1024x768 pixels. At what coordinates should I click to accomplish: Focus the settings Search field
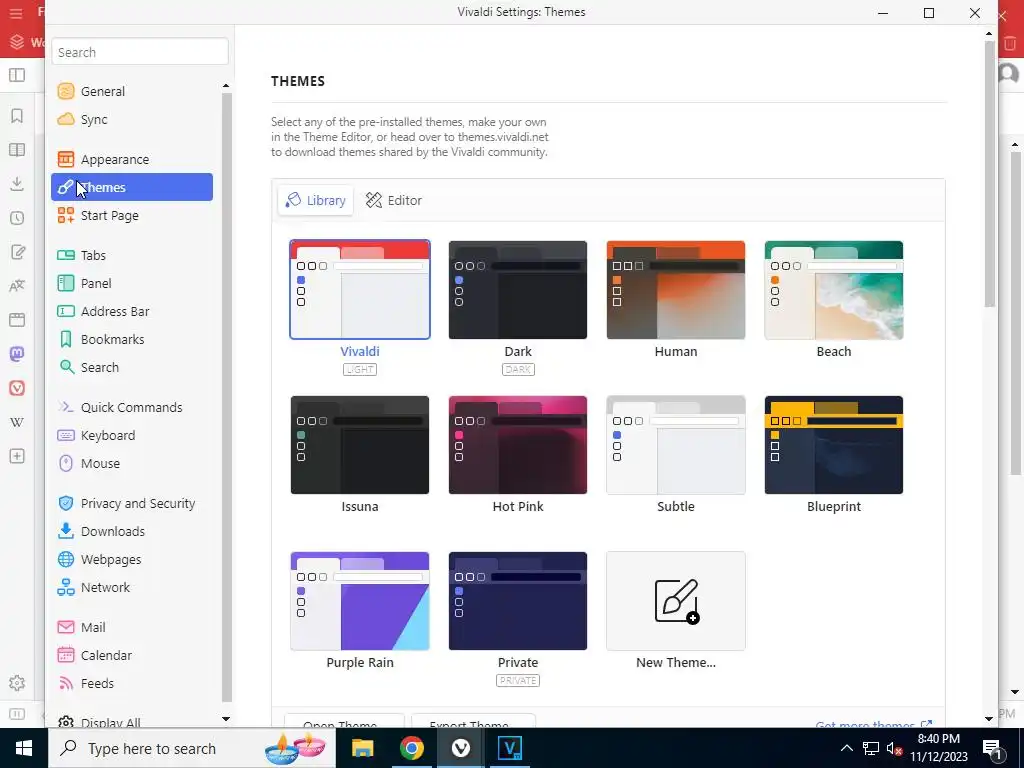pyautogui.click(x=140, y=52)
